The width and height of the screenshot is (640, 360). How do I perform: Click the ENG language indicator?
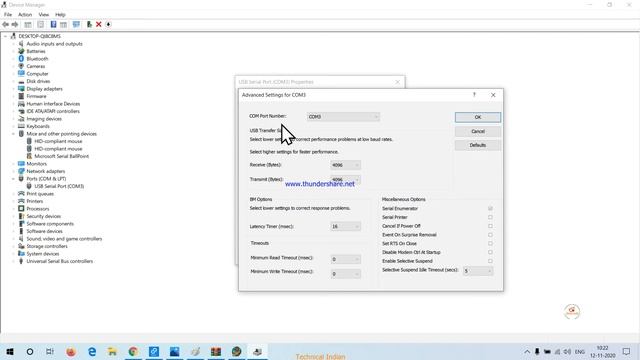[x=580, y=351]
